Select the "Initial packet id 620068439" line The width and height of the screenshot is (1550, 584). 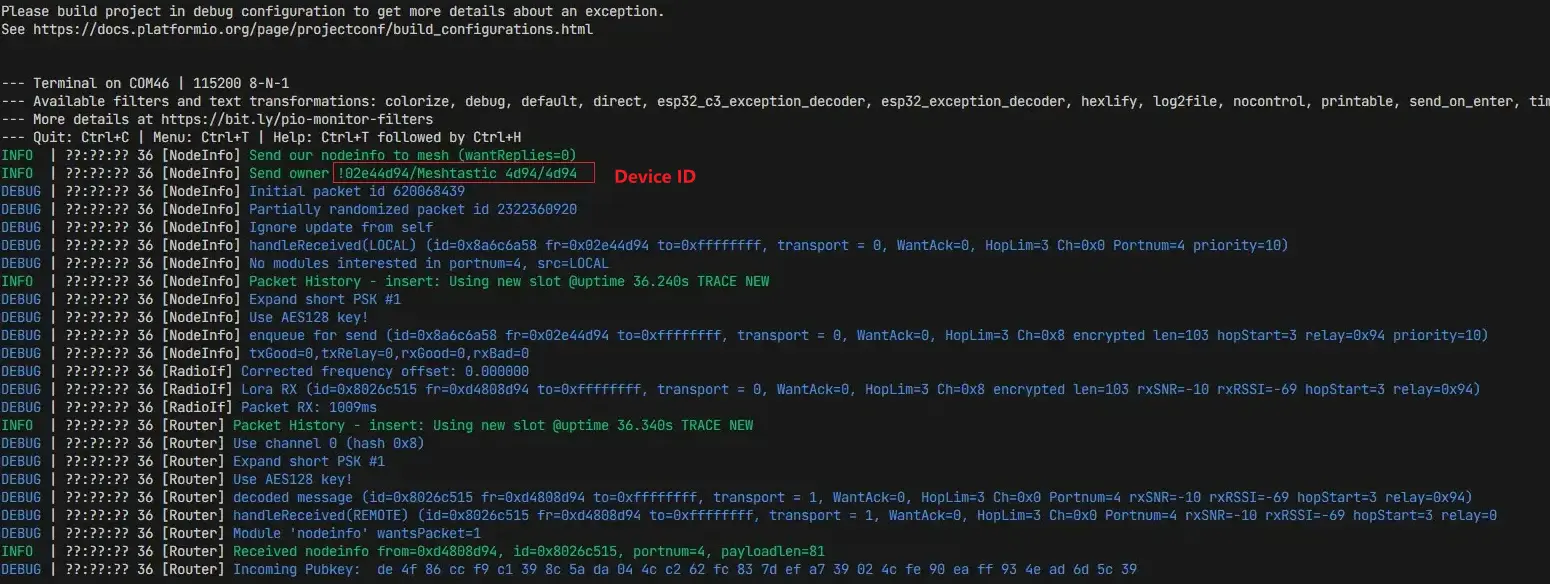pos(356,191)
